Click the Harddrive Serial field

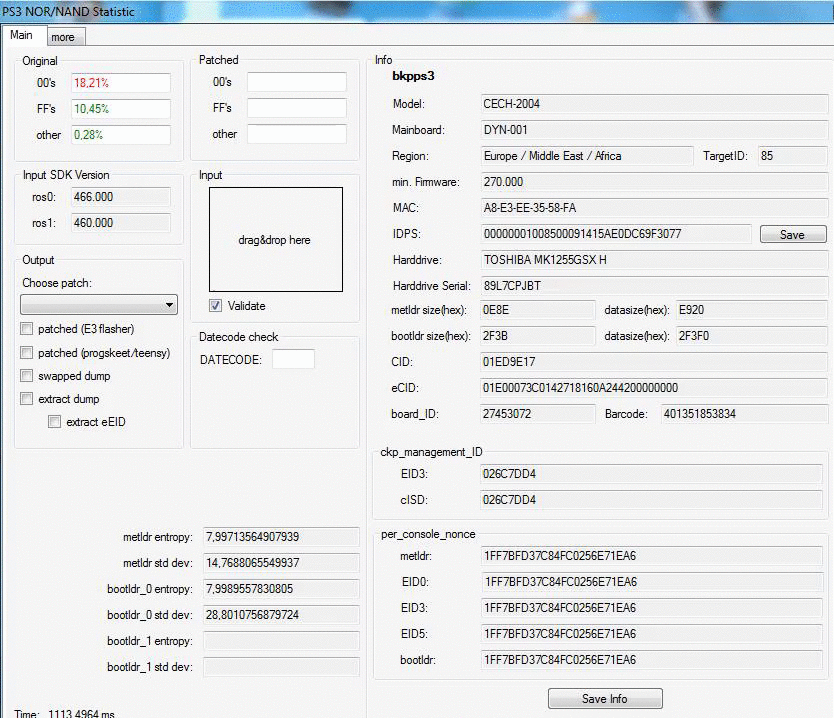click(x=654, y=286)
